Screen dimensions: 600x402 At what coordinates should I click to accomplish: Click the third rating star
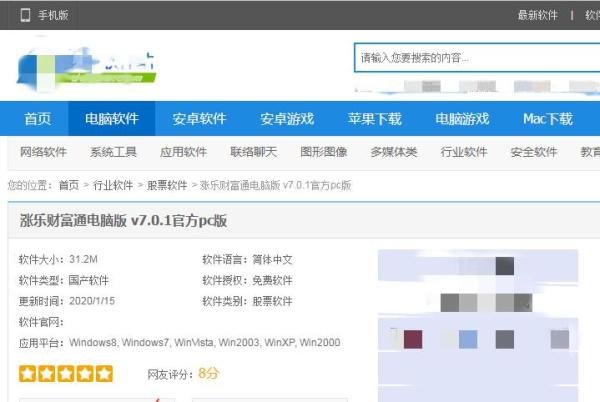click(66, 374)
